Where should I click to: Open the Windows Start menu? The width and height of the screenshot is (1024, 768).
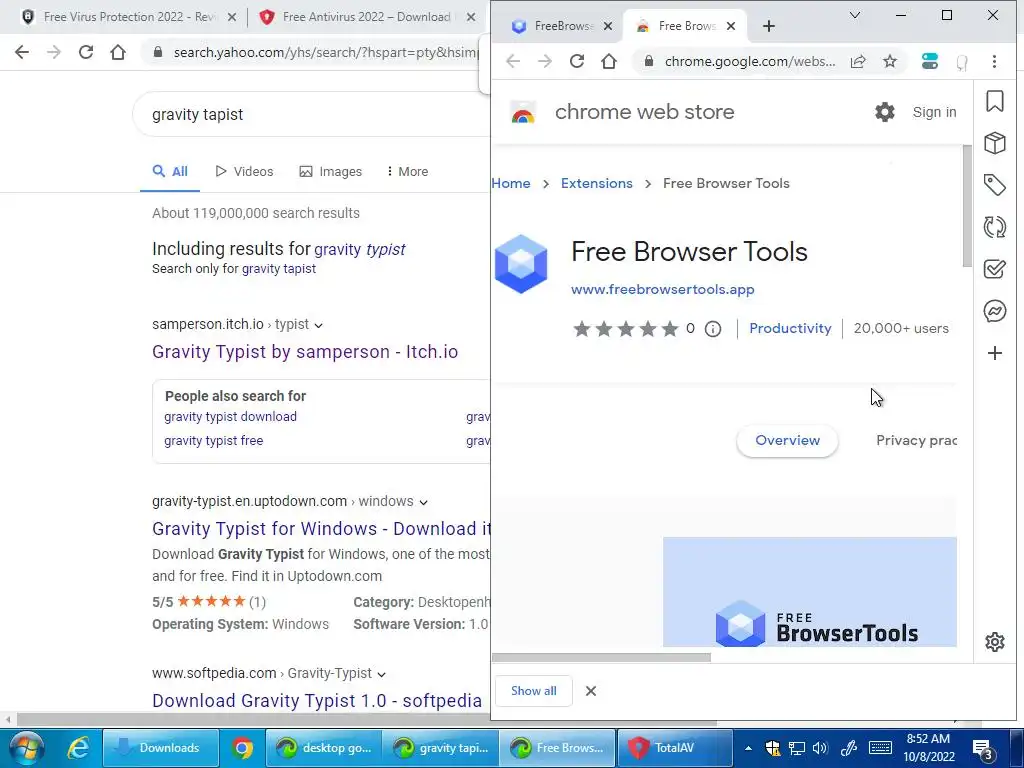point(27,748)
